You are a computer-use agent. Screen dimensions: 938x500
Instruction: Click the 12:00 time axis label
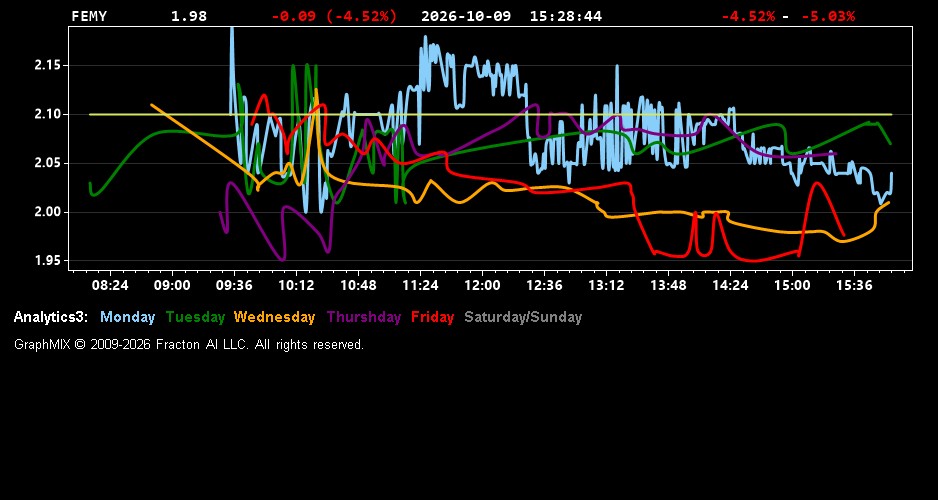tap(482, 286)
